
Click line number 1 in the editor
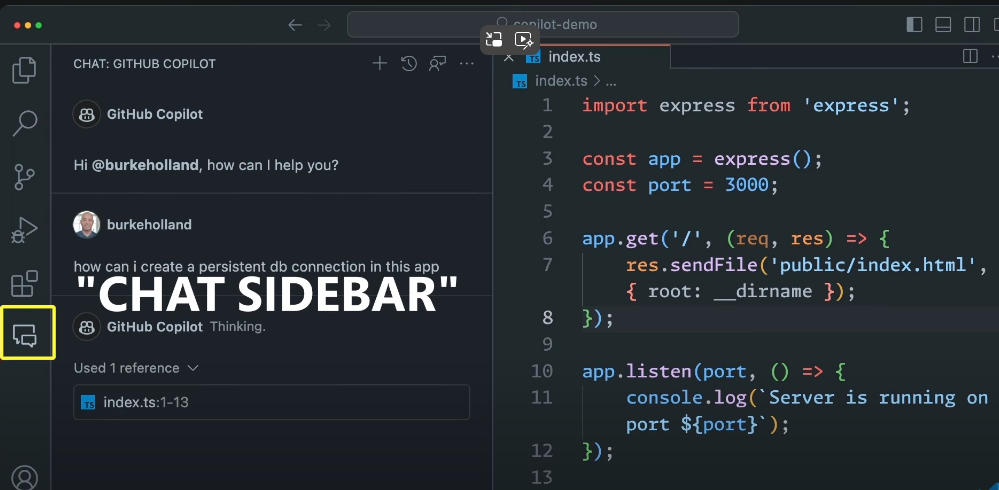click(x=547, y=105)
